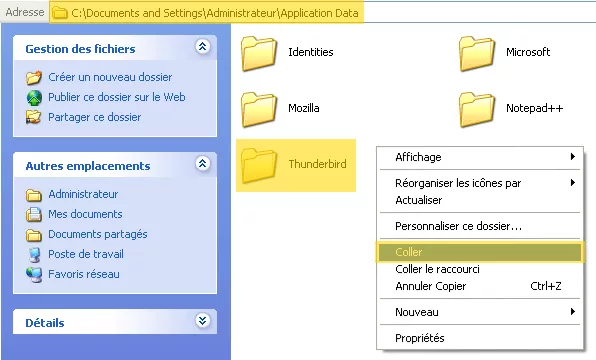Image resolution: width=596 pixels, height=360 pixels.
Task: Choose Coller le raccourci
Action: tap(480, 269)
